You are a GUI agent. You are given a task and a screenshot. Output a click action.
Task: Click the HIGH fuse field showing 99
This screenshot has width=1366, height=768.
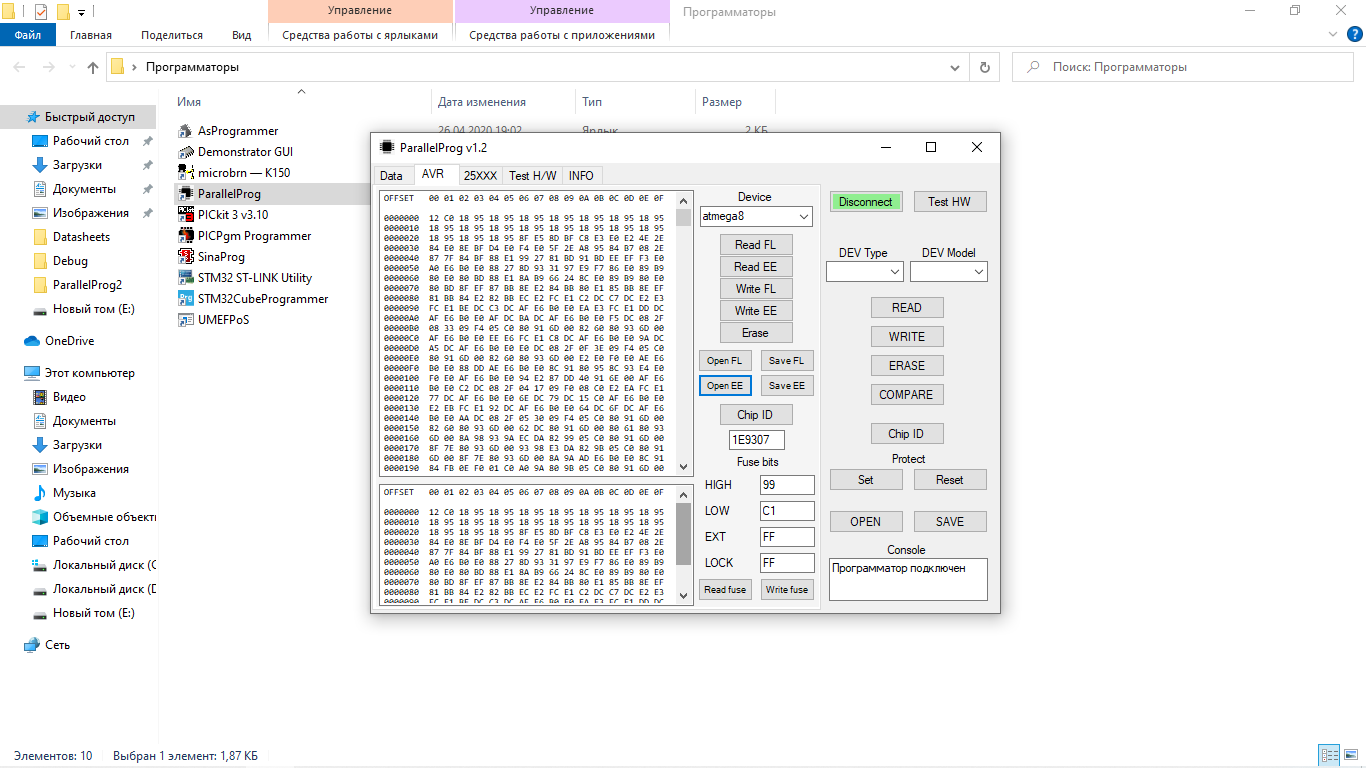coord(787,485)
